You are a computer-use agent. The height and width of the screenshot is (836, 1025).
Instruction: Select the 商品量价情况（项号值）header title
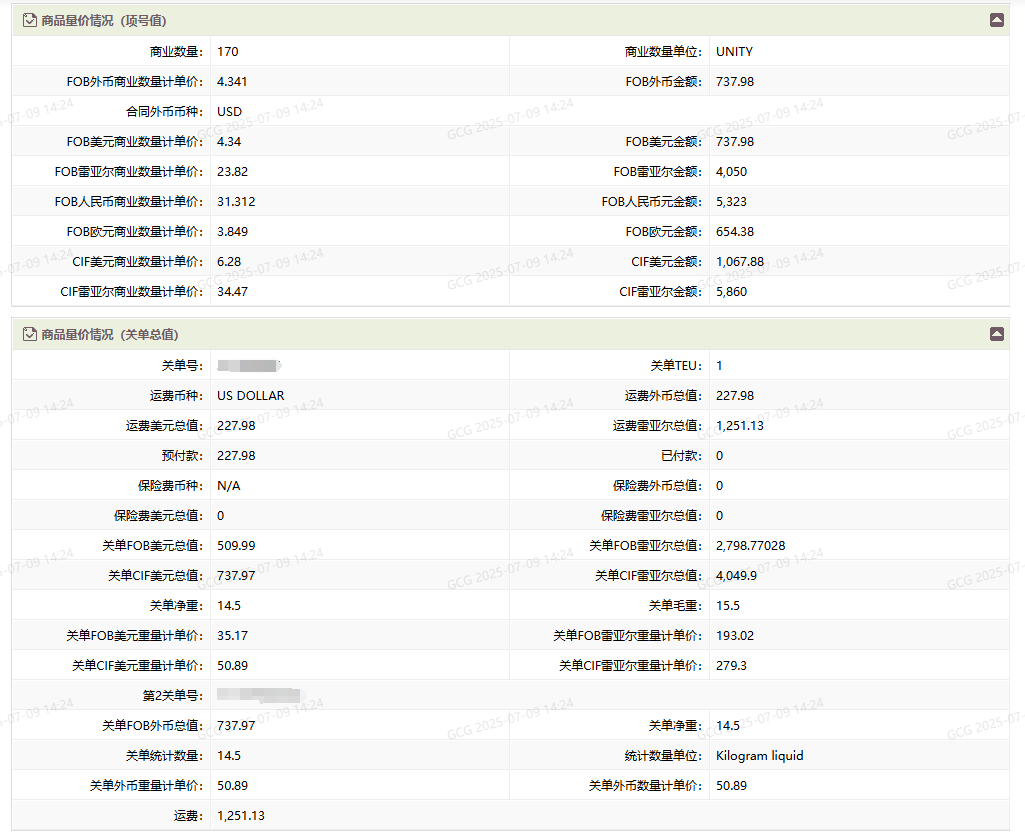[x=104, y=20]
